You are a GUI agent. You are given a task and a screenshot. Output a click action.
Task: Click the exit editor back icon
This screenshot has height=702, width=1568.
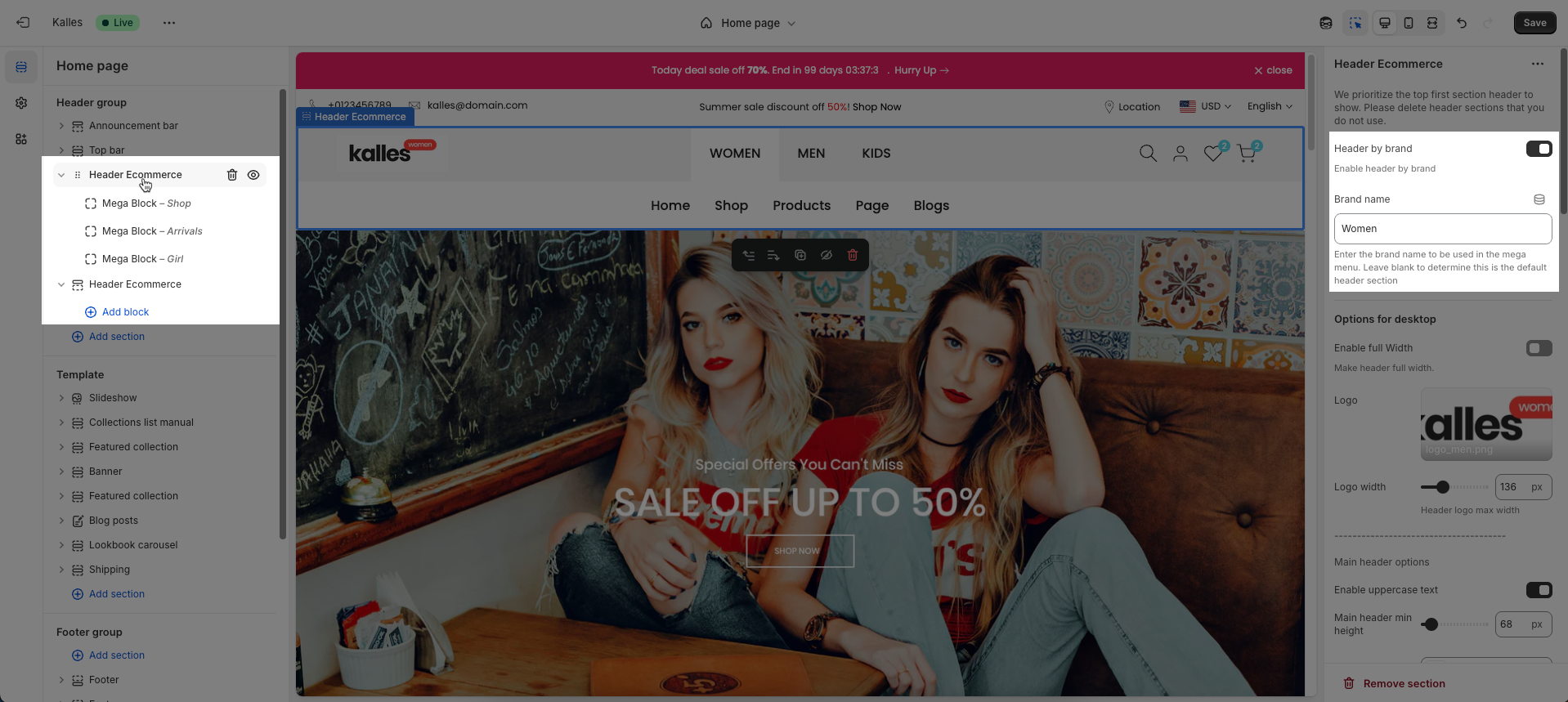coord(23,23)
